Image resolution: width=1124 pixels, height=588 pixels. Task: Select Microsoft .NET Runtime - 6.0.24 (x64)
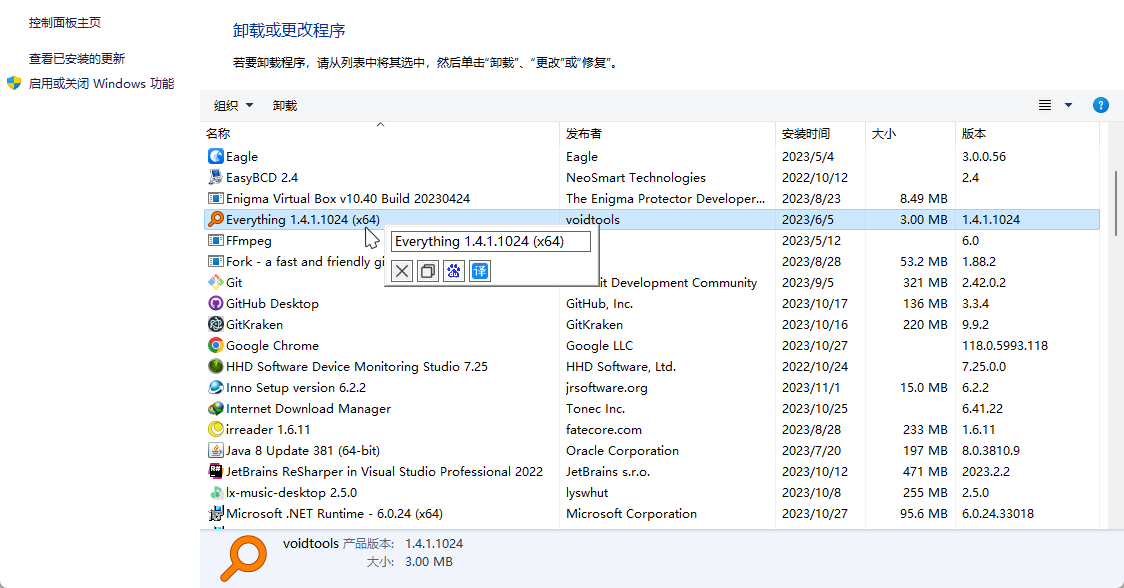coord(334,513)
